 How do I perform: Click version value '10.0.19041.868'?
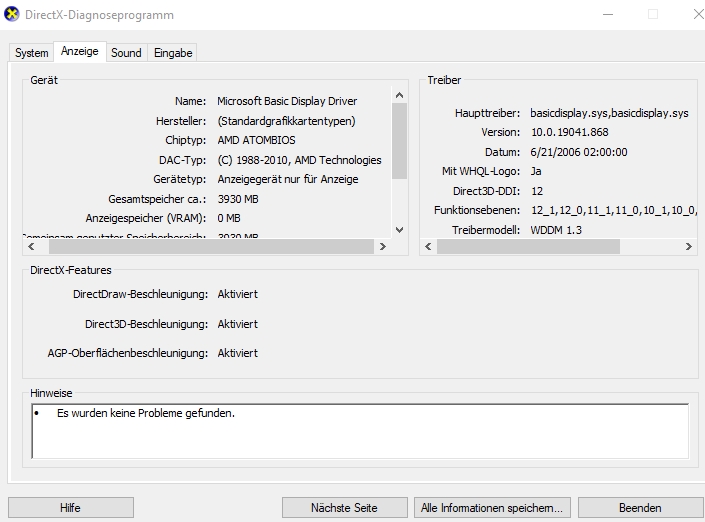click(570, 132)
